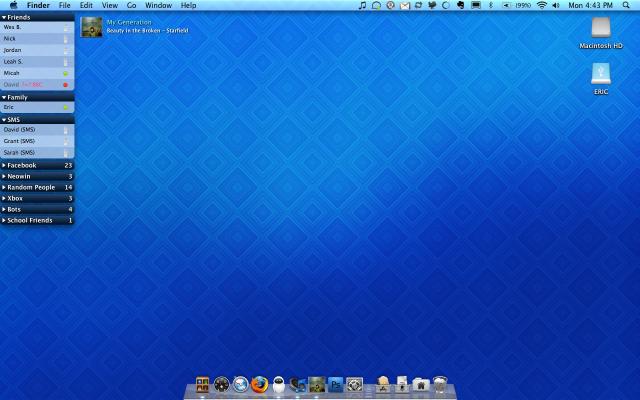The height and width of the screenshot is (400, 640).
Task: Collapse the SMS group
Action: coord(12,119)
